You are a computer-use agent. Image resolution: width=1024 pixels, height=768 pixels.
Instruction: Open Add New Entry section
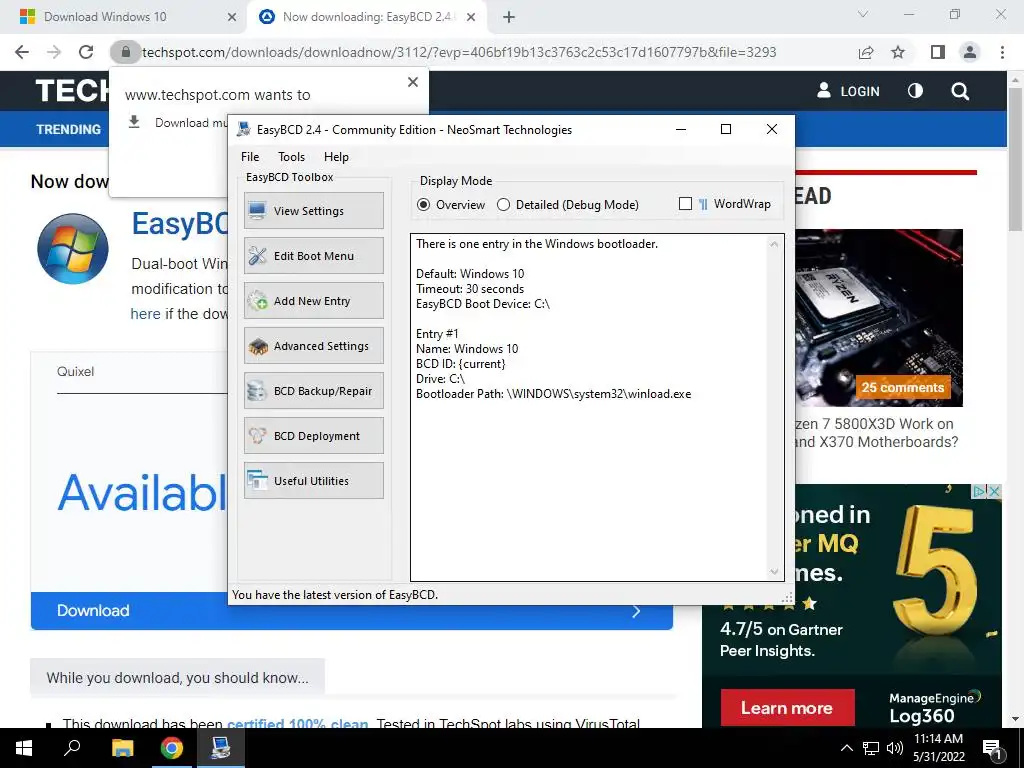point(313,300)
